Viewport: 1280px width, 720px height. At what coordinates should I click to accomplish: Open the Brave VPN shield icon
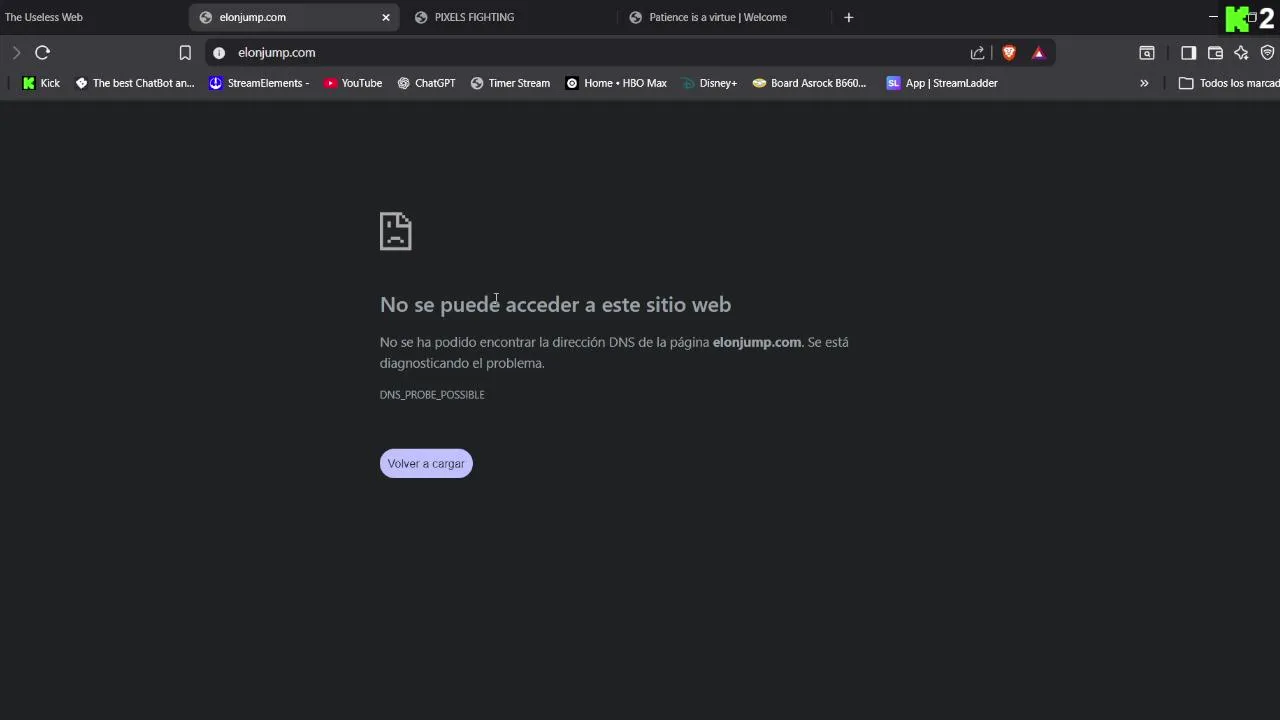[x=1267, y=53]
